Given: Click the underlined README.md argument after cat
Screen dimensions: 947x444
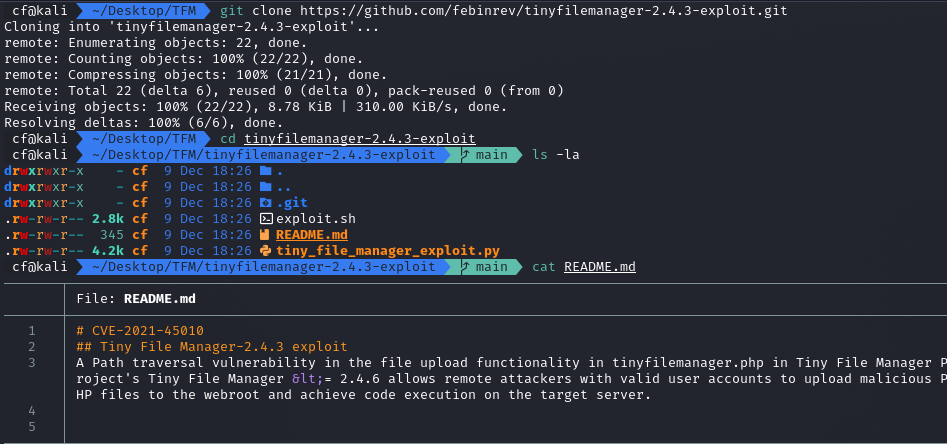Looking at the screenshot, I should pos(599,267).
